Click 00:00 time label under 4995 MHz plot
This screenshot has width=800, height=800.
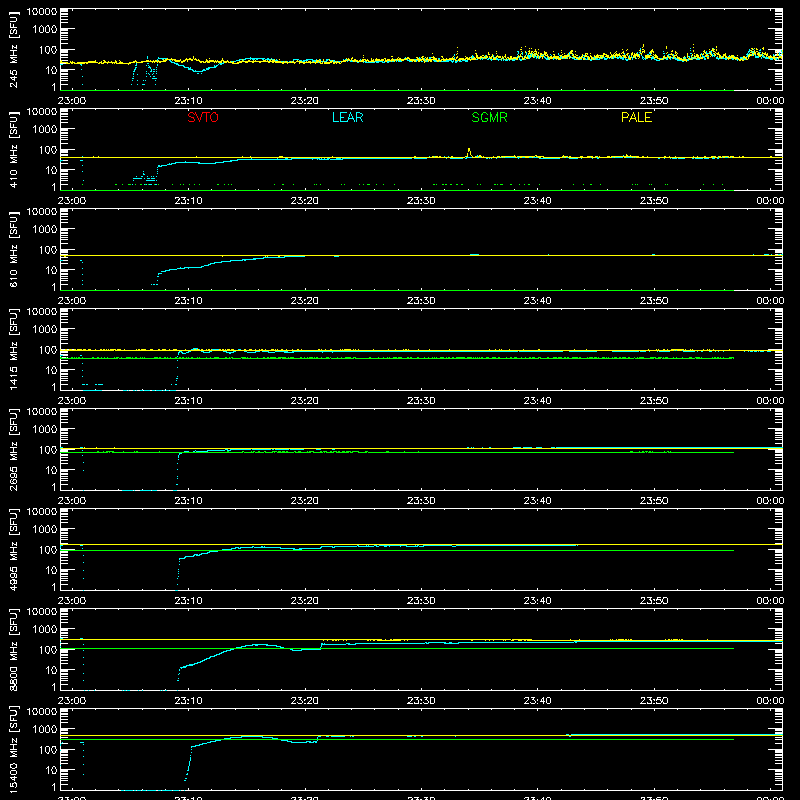pos(770,601)
